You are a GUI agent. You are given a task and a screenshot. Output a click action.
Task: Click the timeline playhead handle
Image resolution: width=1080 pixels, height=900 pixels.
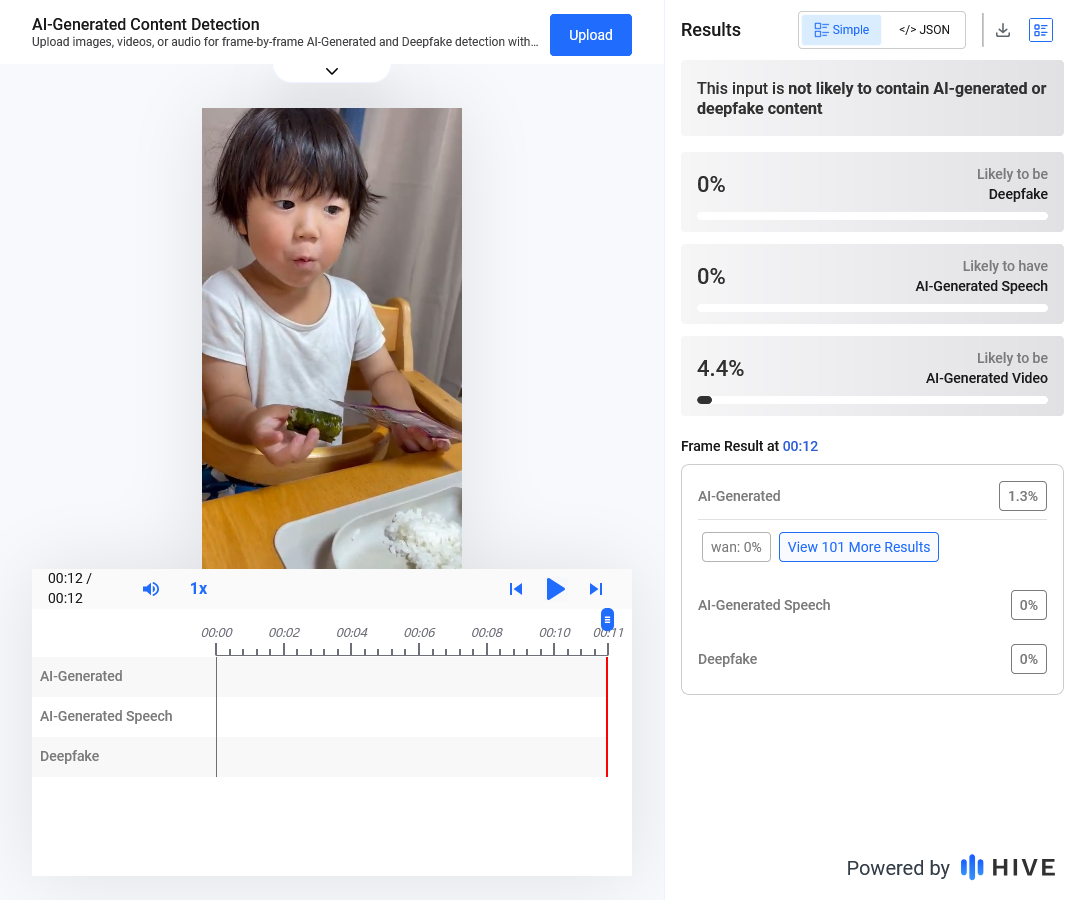coord(607,619)
